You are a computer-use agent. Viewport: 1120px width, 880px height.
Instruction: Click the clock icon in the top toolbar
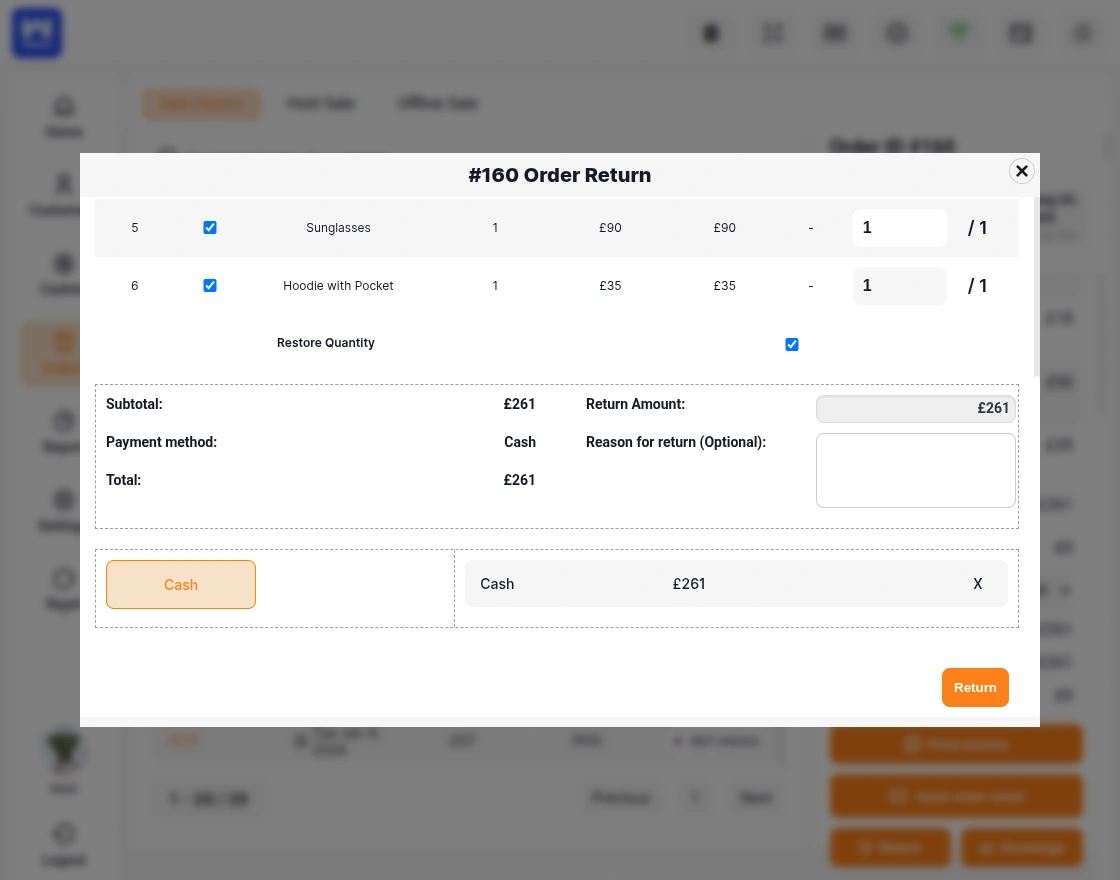711,33
